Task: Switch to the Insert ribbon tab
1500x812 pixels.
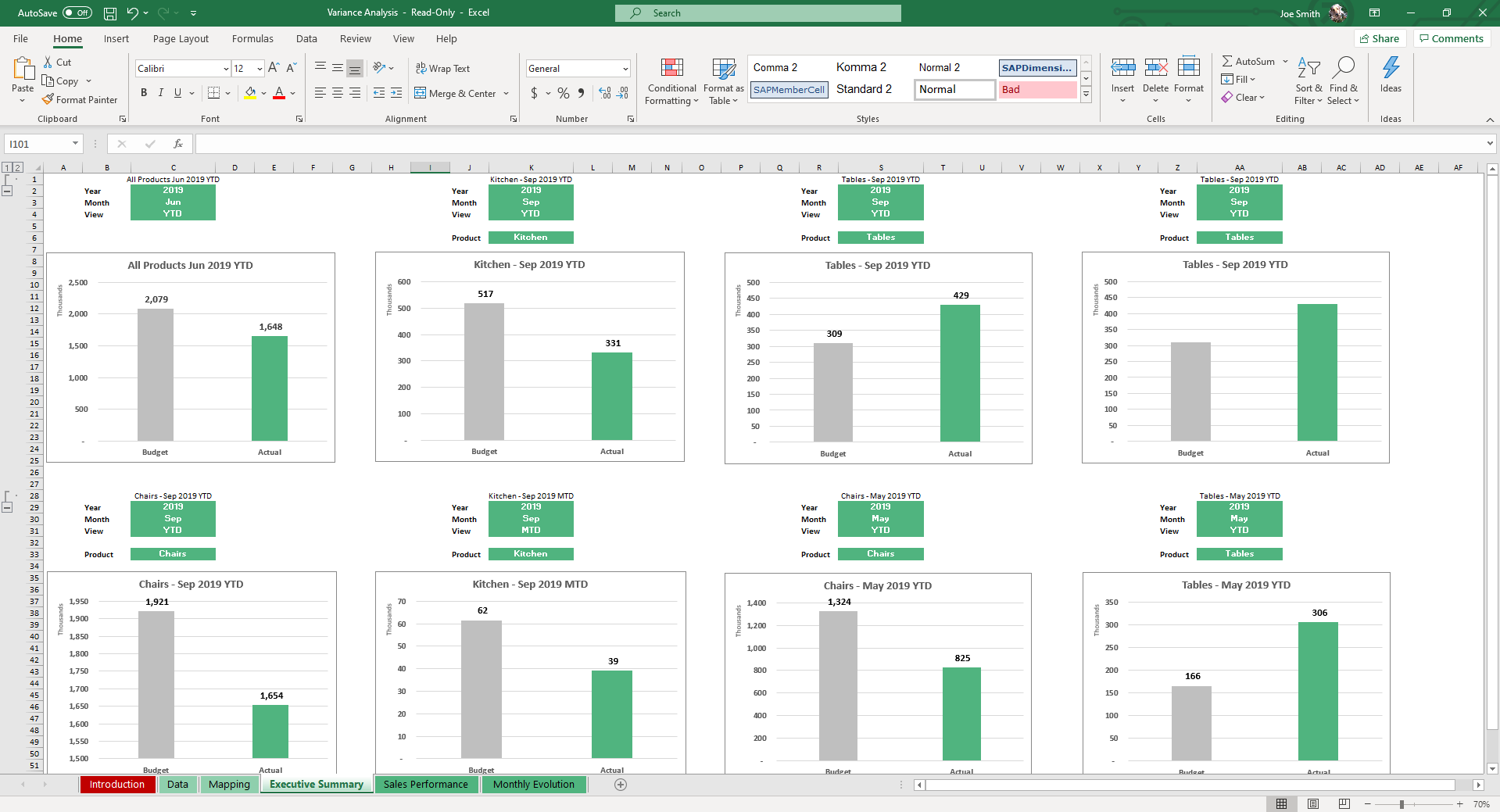Action: coord(116,39)
